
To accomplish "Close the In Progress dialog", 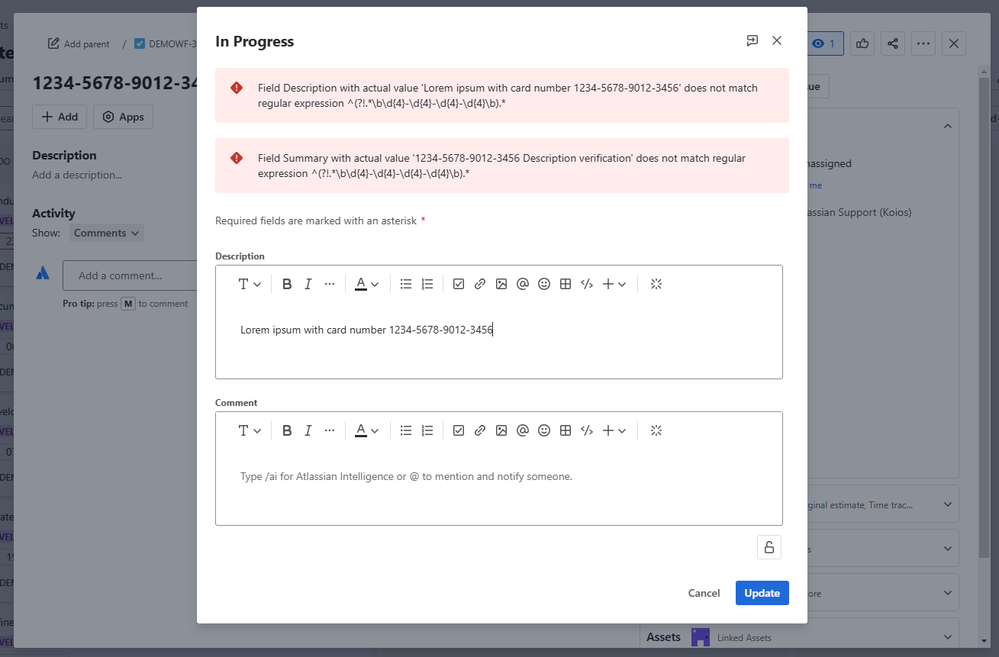I will point(777,41).
